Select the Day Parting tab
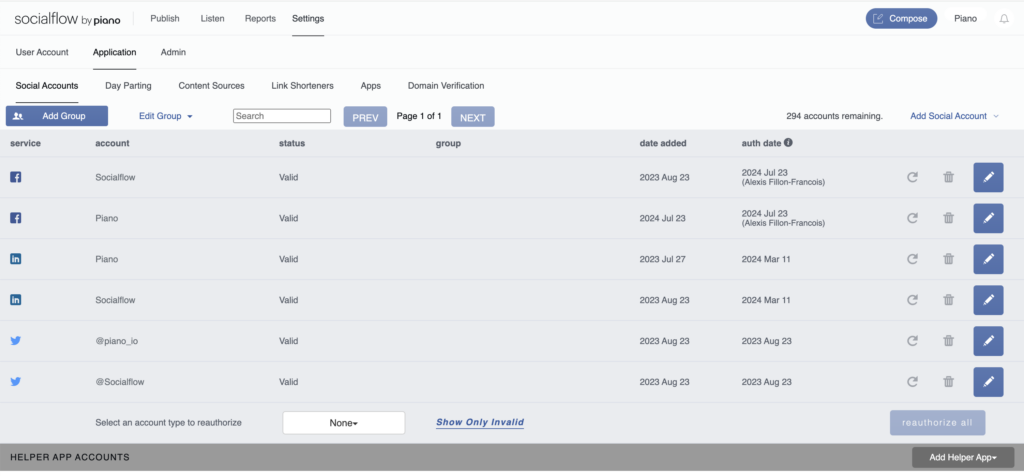The height and width of the screenshot is (476, 1024). (x=128, y=86)
